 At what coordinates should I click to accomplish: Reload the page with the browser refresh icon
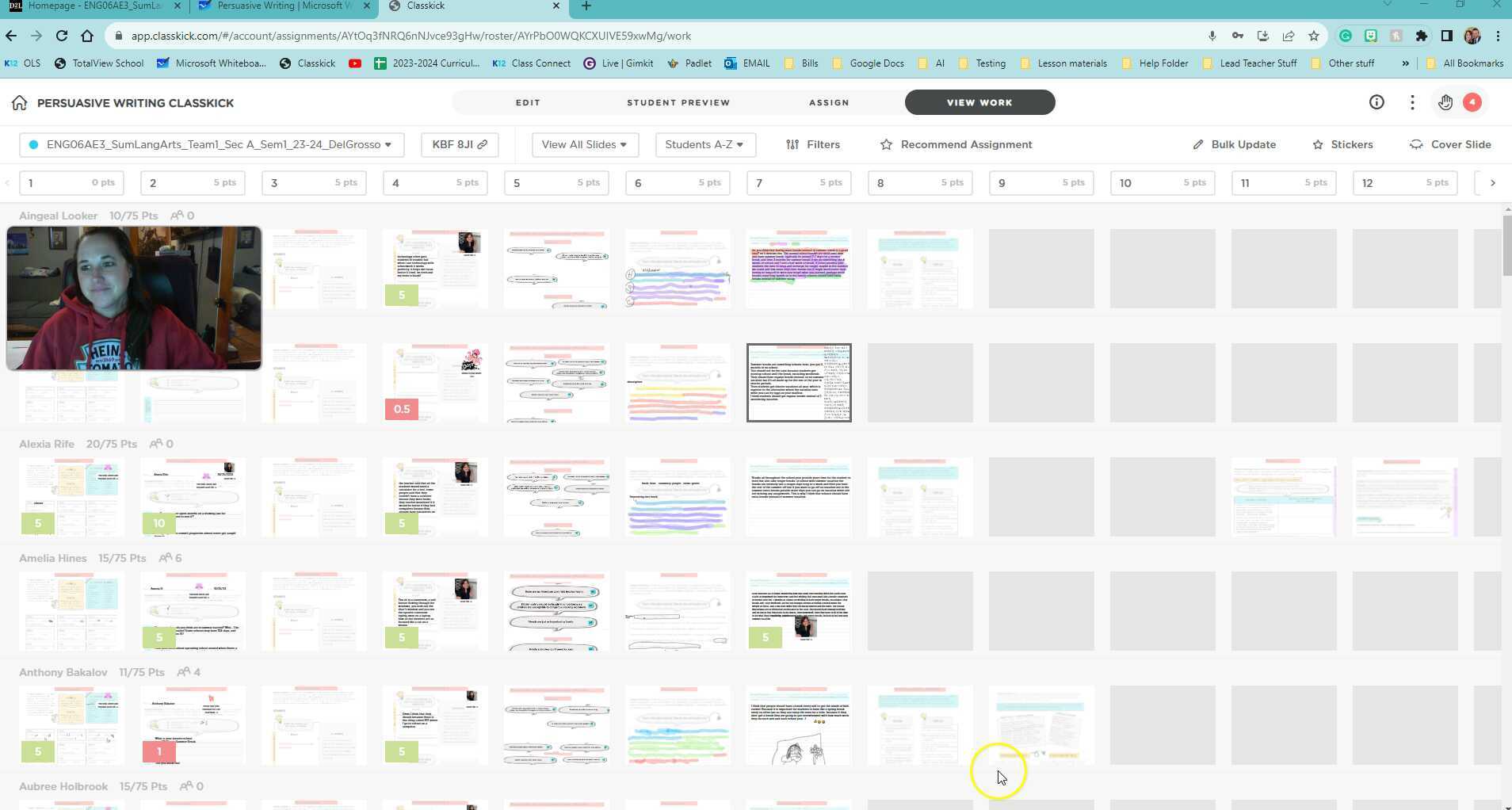pos(62,36)
